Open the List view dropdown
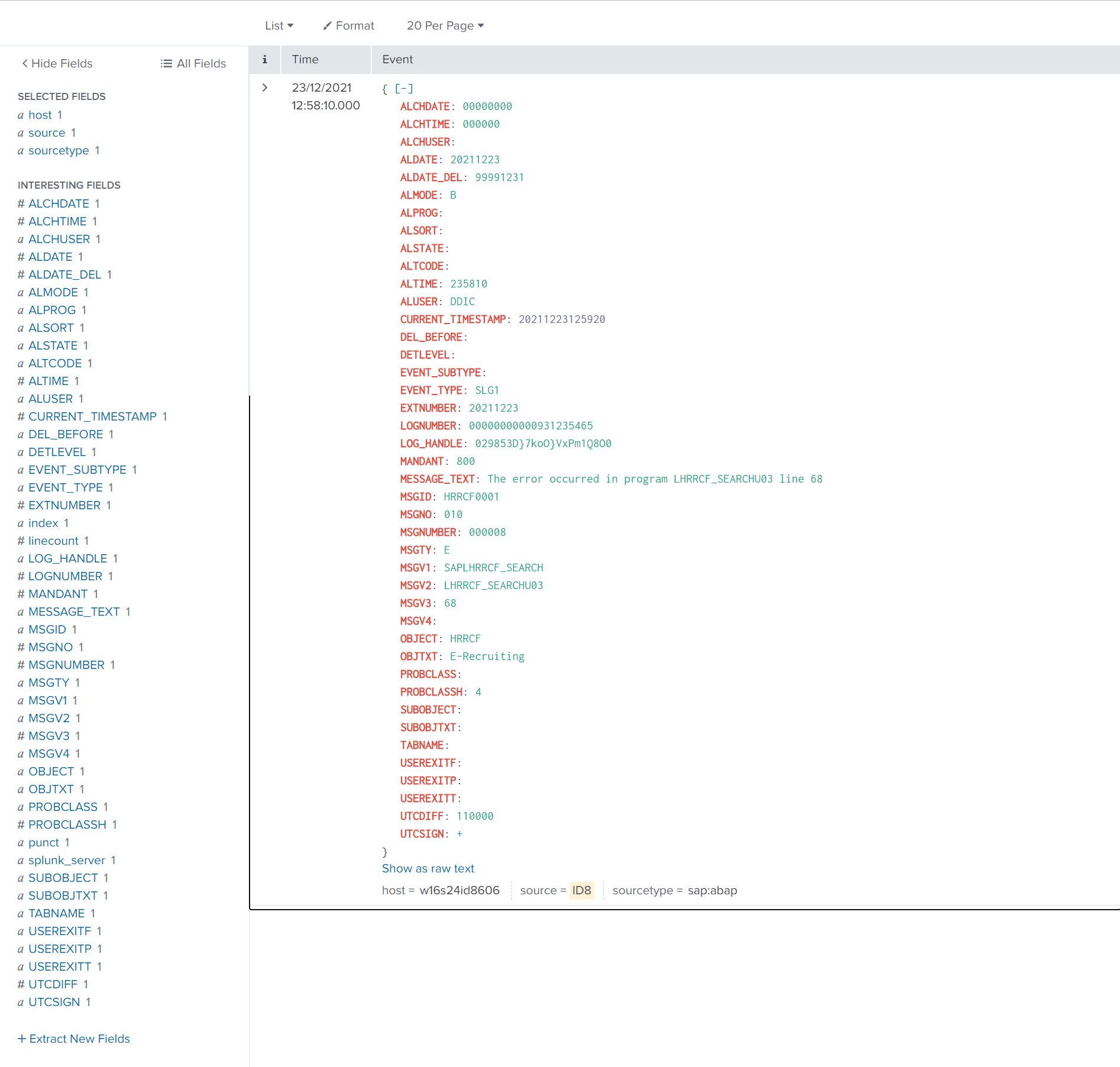The width and height of the screenshot is (1120, 1067). (279, 25)
